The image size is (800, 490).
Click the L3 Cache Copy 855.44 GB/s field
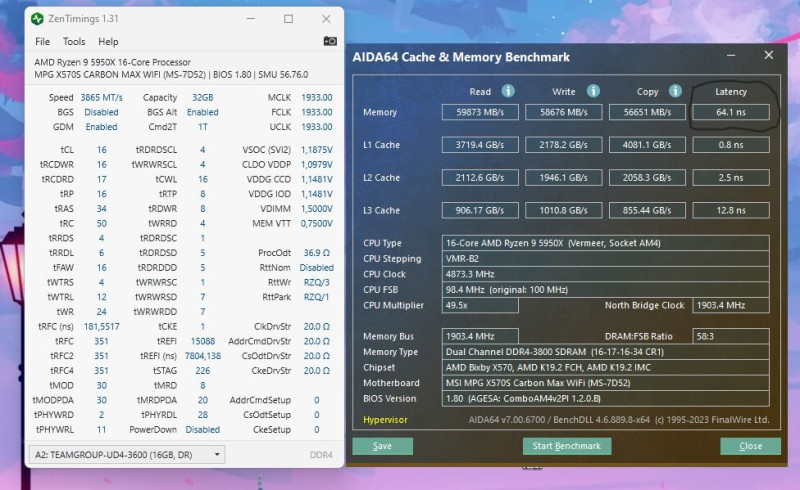[x=647, y=210]
